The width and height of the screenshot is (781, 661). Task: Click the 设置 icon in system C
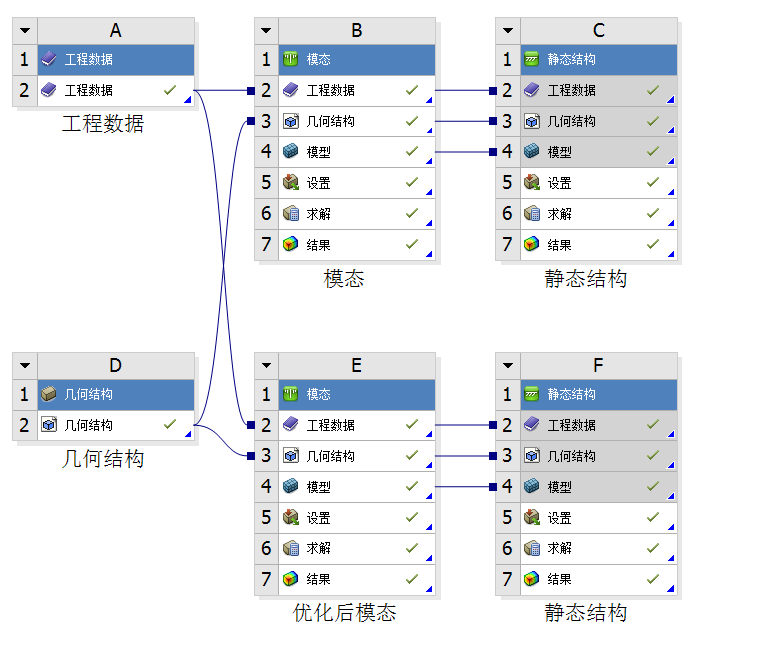click(532, 183)
